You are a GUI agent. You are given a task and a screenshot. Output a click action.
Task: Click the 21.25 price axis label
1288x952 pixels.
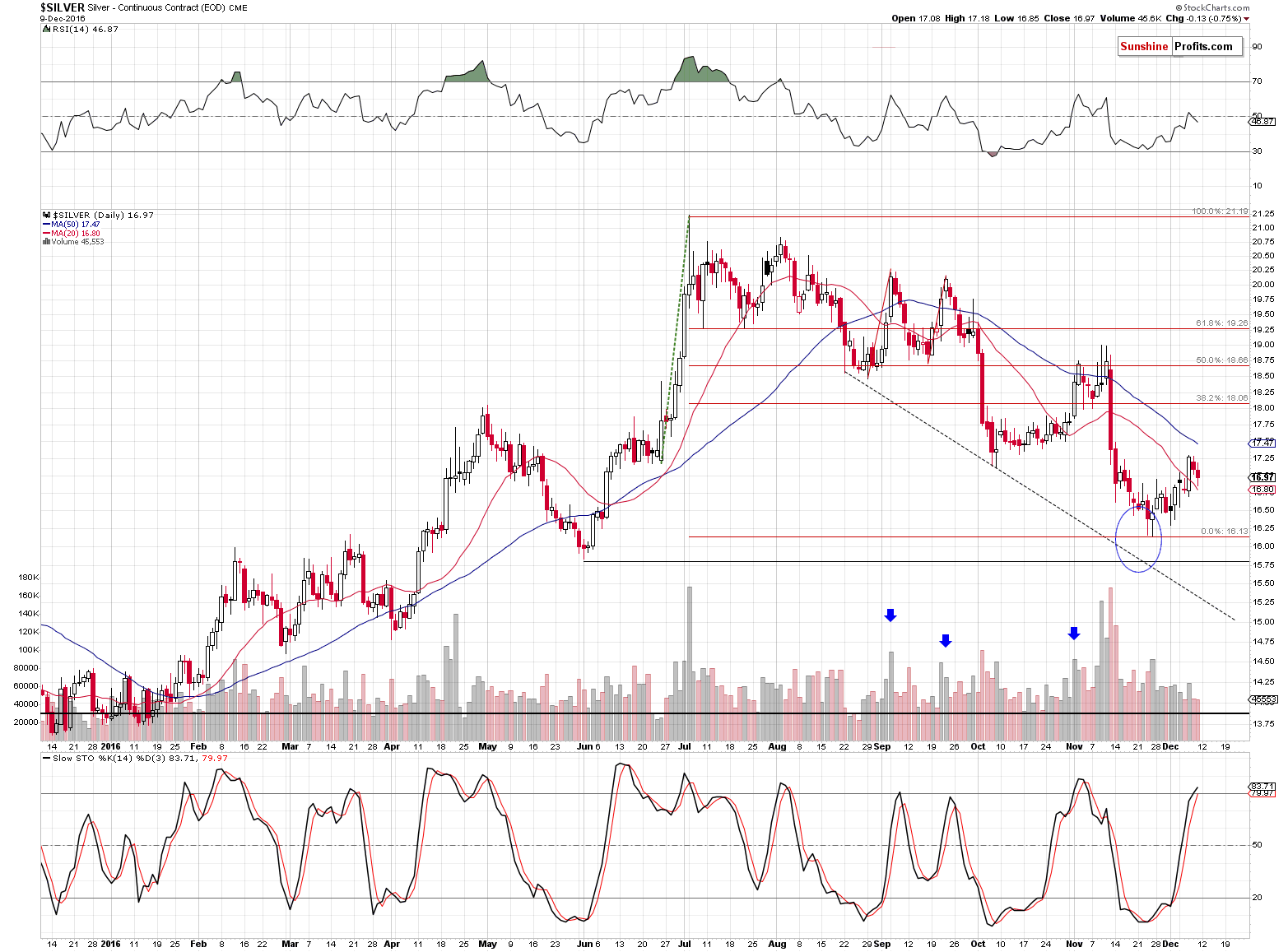[x=1263, y=214]
